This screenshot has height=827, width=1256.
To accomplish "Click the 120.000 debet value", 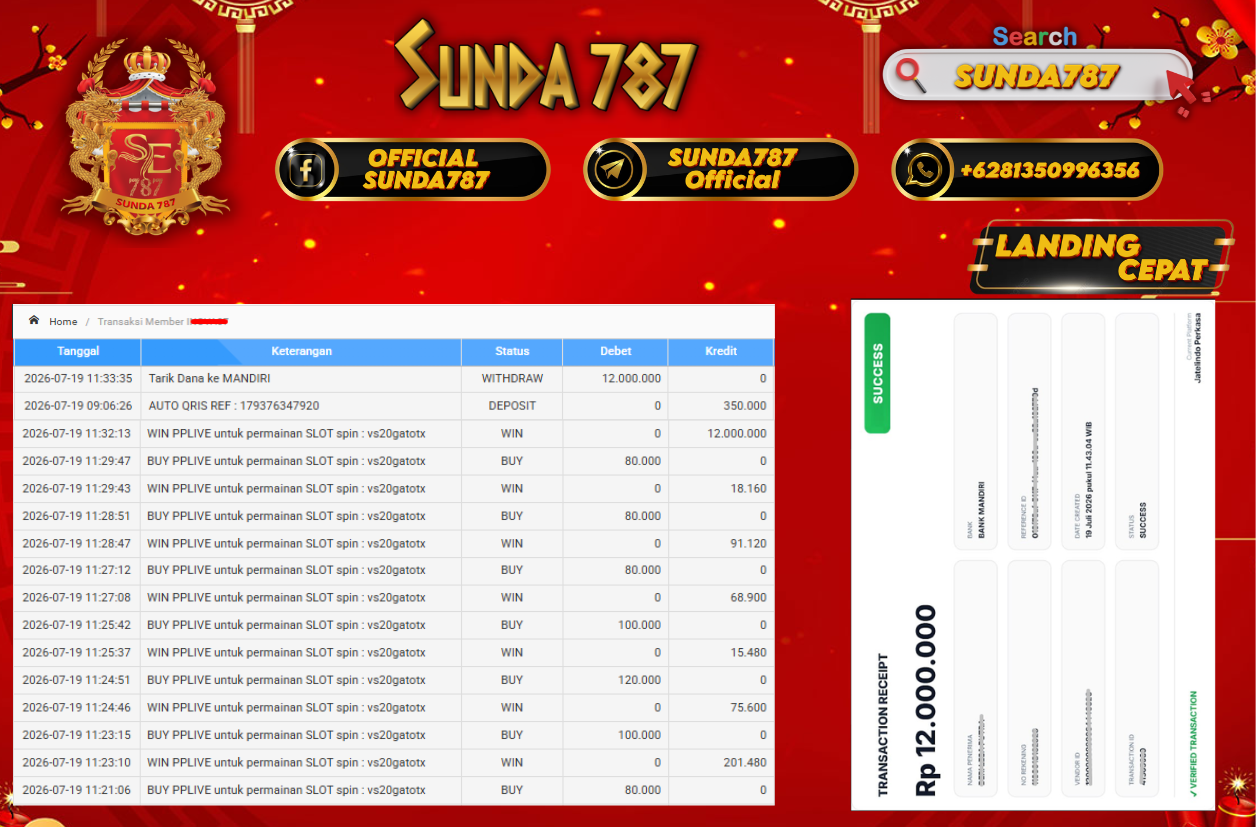I will [x=639, y=680].
